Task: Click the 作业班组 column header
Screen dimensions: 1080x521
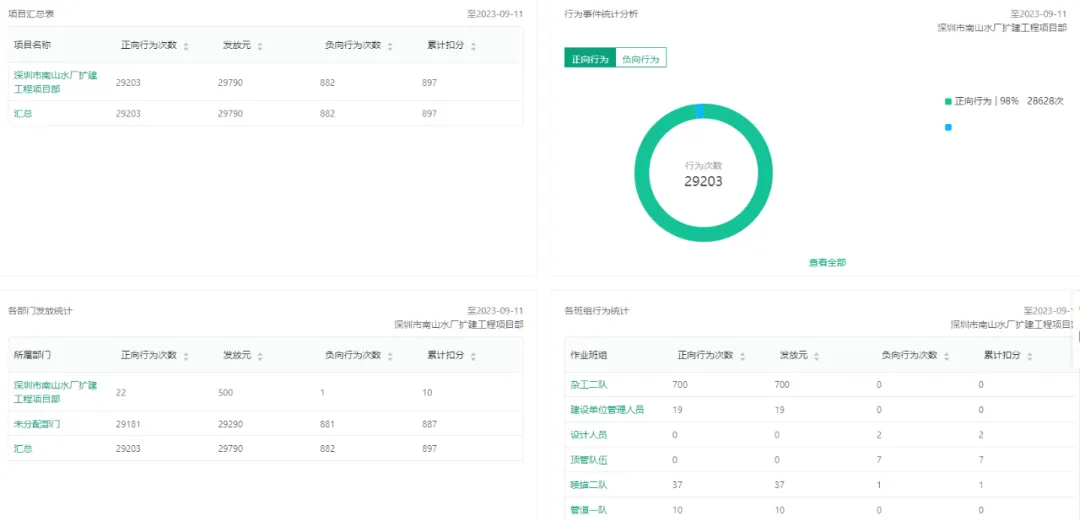Action: pos(588,355)
